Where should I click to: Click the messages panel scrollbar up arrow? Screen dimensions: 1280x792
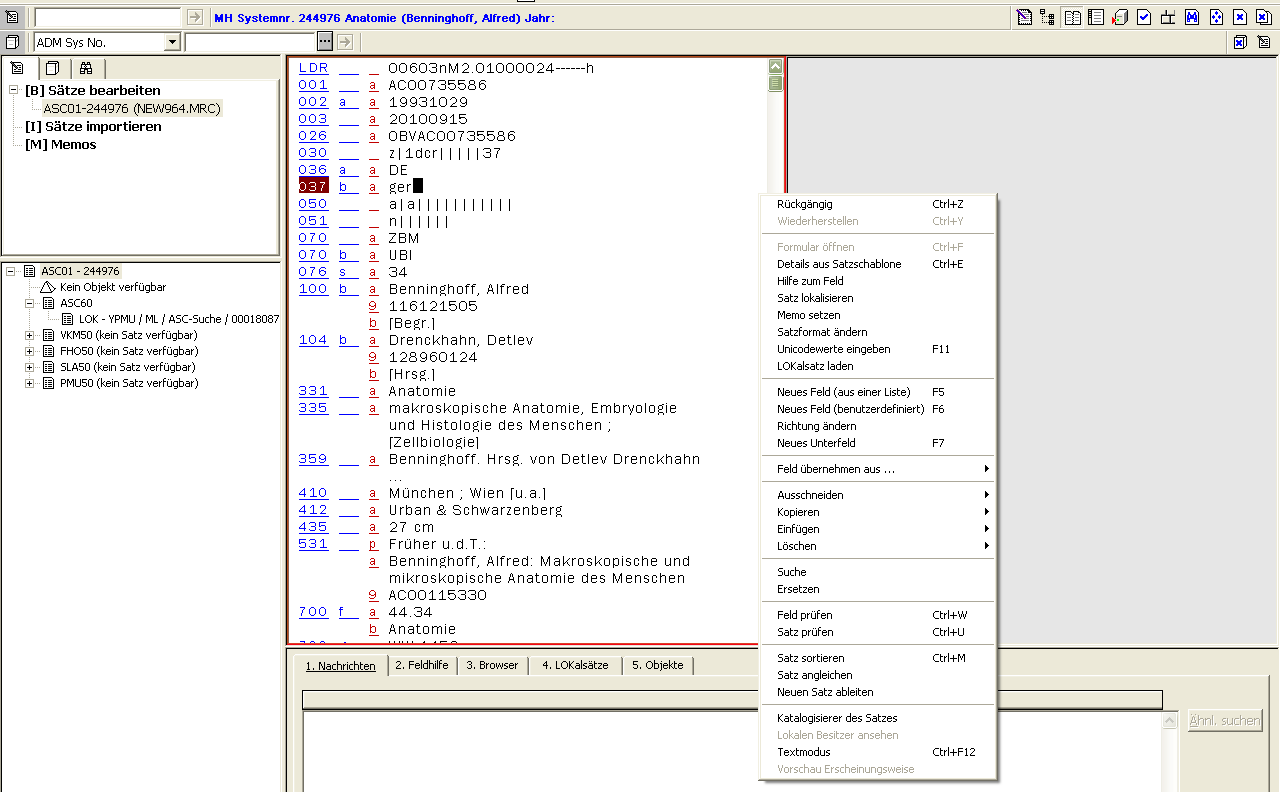click(1169, 720)
